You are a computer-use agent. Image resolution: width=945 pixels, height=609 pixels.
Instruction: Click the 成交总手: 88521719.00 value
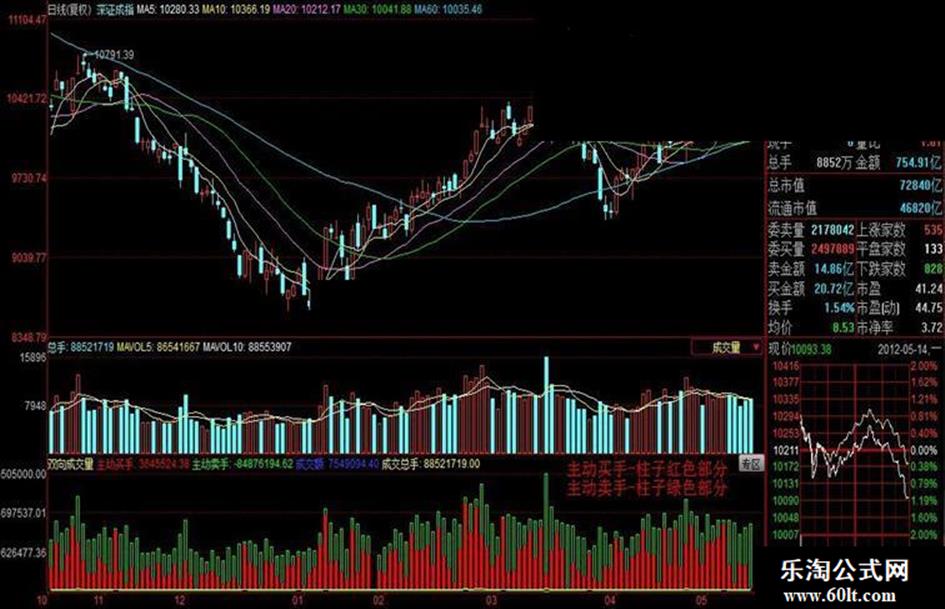tap(430, 464)
